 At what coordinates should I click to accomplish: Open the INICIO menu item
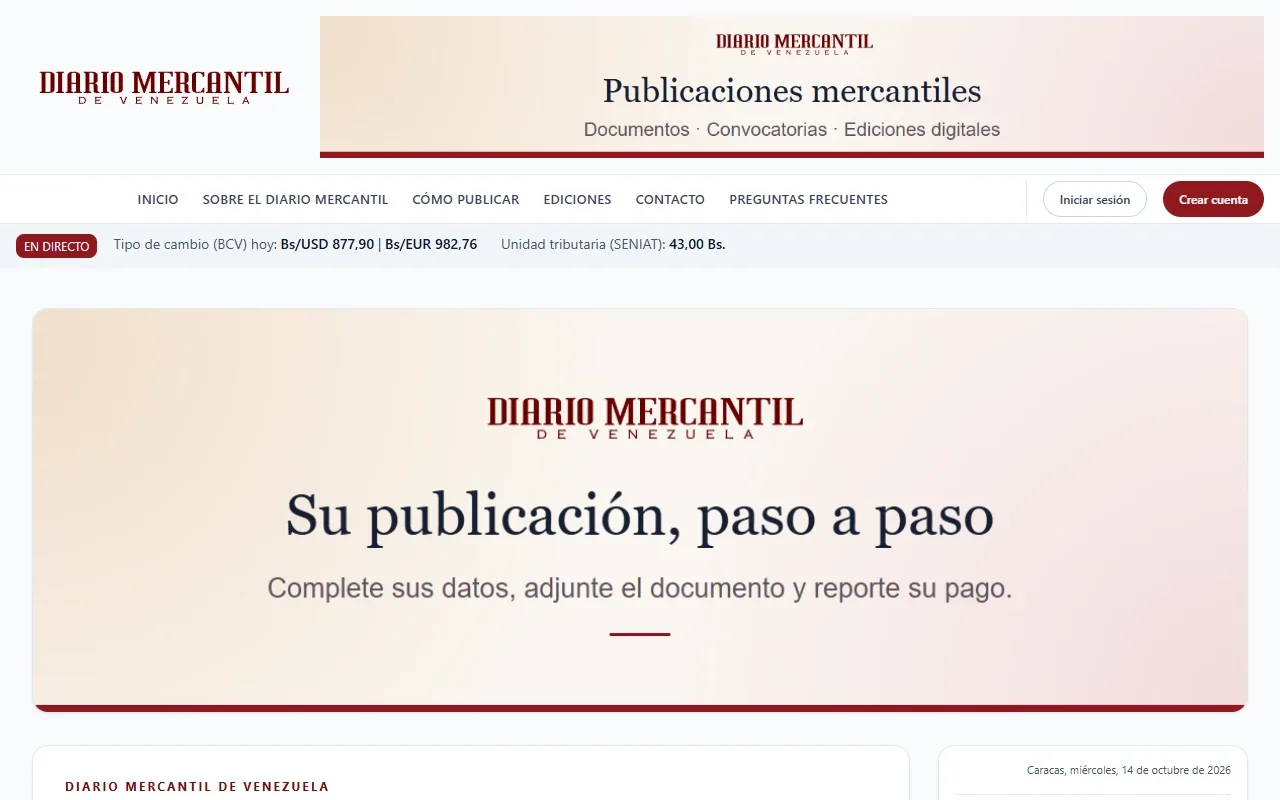tap(158, 200)
